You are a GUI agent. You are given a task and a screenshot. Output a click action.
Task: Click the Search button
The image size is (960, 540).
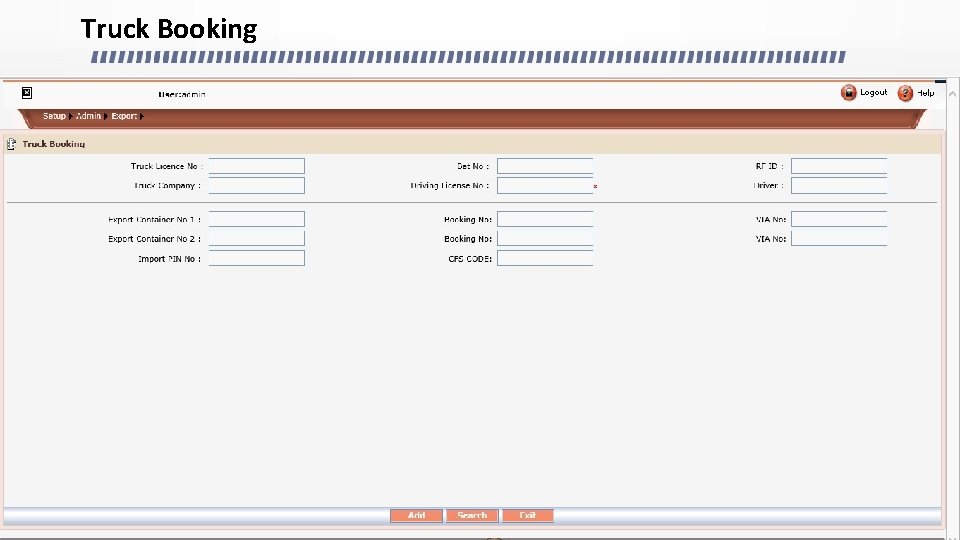(472, 516)
